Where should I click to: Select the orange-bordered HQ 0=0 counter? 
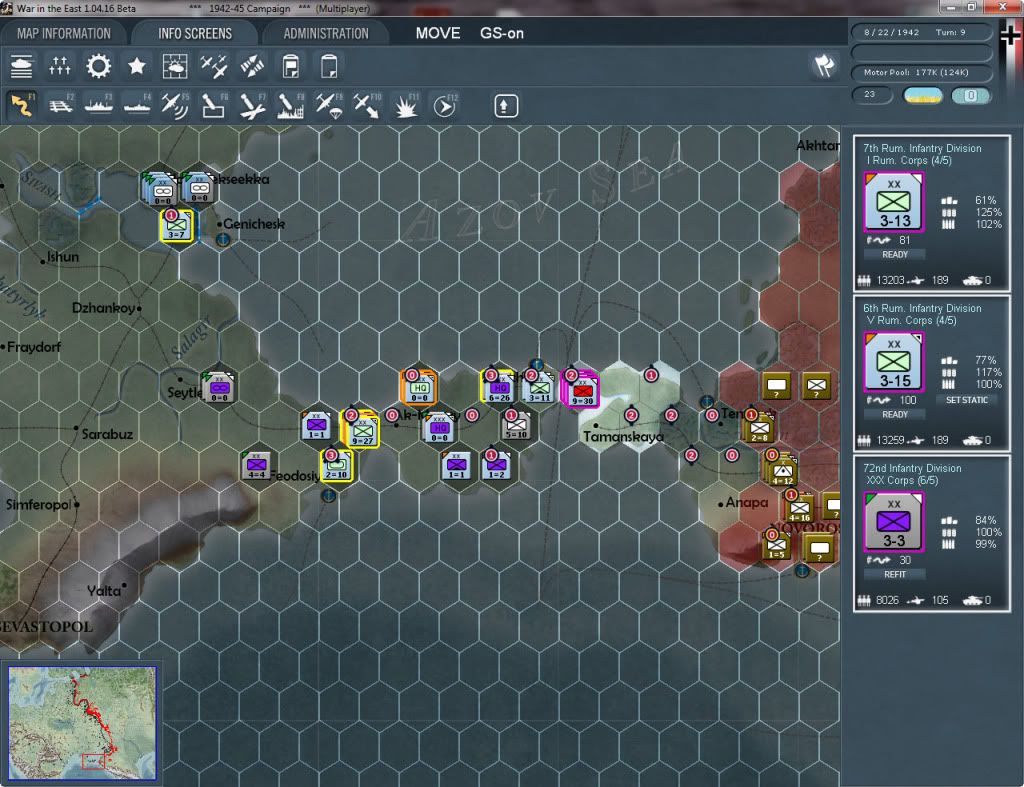pyautogui.click(x=419, y=388)
